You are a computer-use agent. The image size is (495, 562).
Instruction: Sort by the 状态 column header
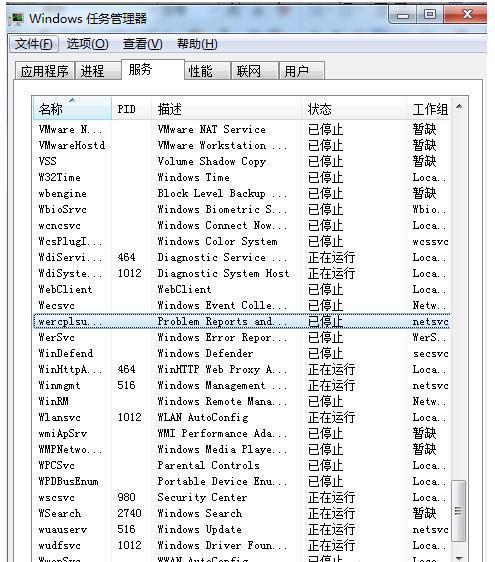coord(354,109)
